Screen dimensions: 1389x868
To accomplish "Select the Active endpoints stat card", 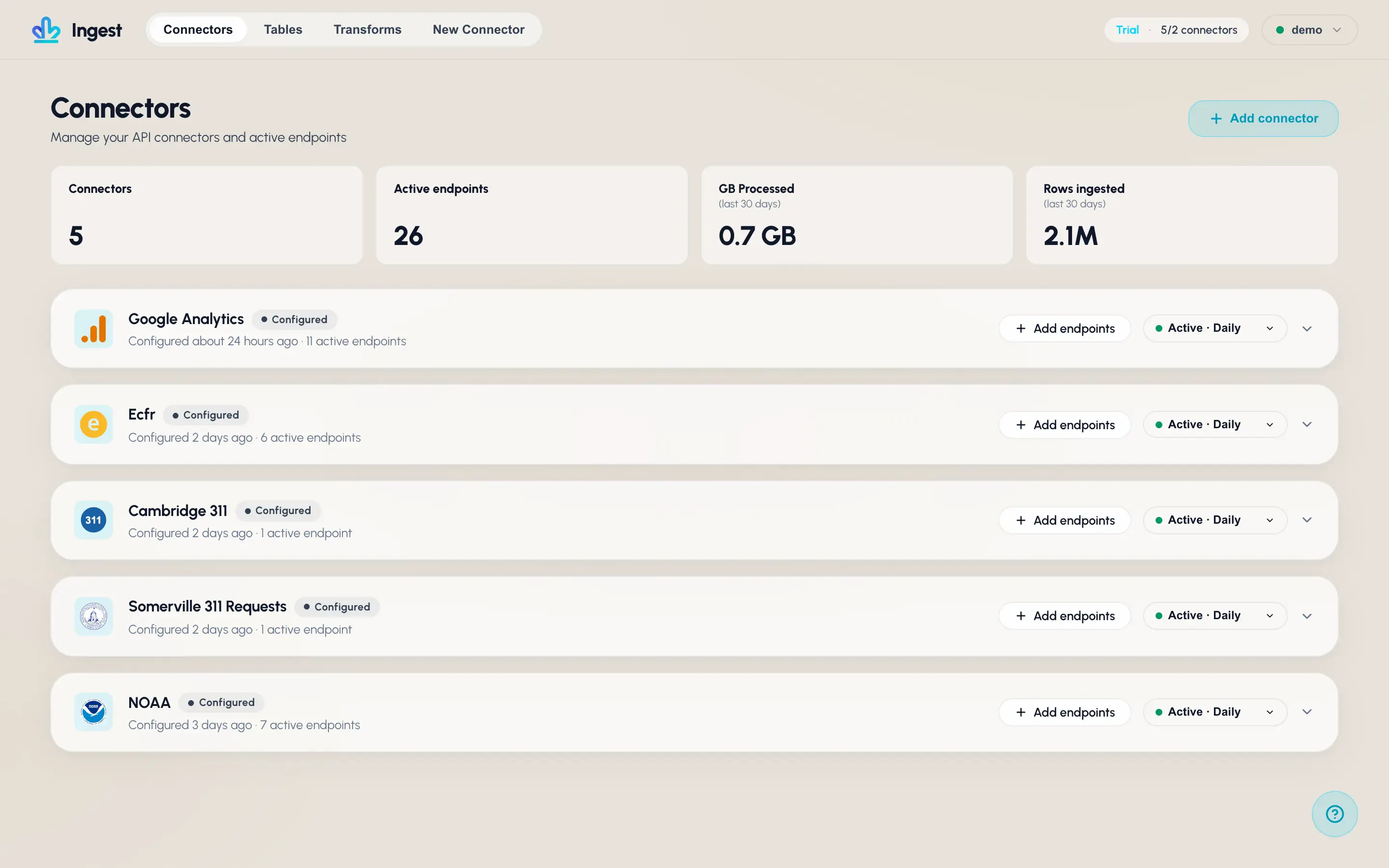I will click(x=531, y=215).
